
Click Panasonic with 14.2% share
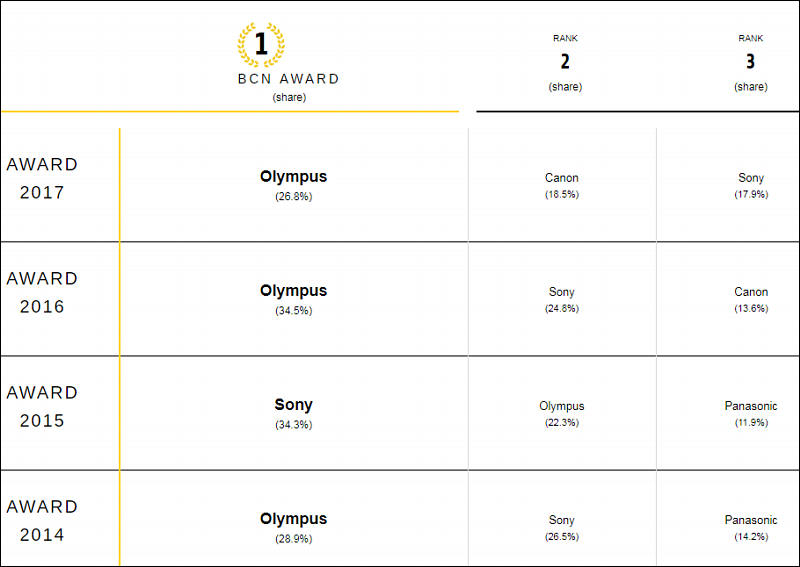tap(751, 528)
